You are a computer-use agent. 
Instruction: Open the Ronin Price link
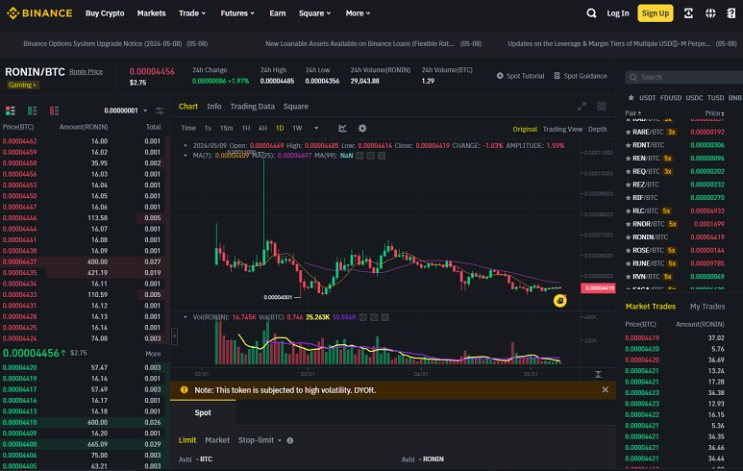pyautogui.click(x=86, y=72)
